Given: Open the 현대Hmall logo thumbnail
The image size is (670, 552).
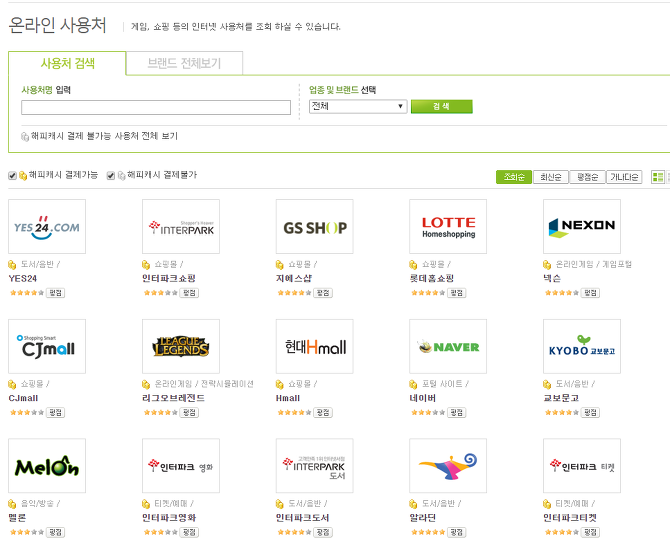Looking at the screenshot, I should click(x=314, y=346).
